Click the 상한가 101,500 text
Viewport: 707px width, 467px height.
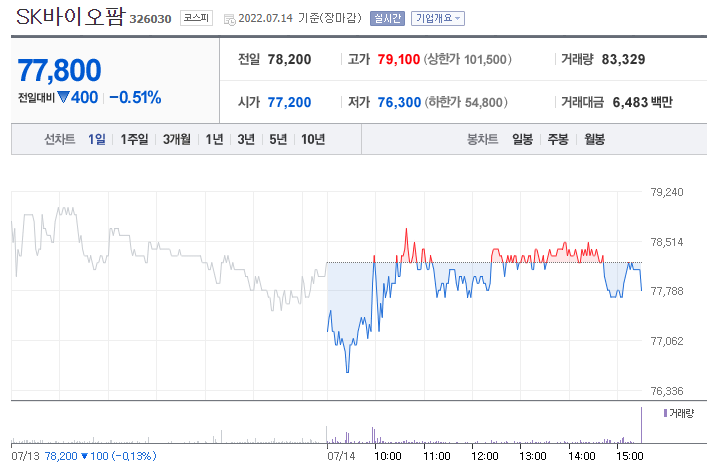tap(468, 60)
